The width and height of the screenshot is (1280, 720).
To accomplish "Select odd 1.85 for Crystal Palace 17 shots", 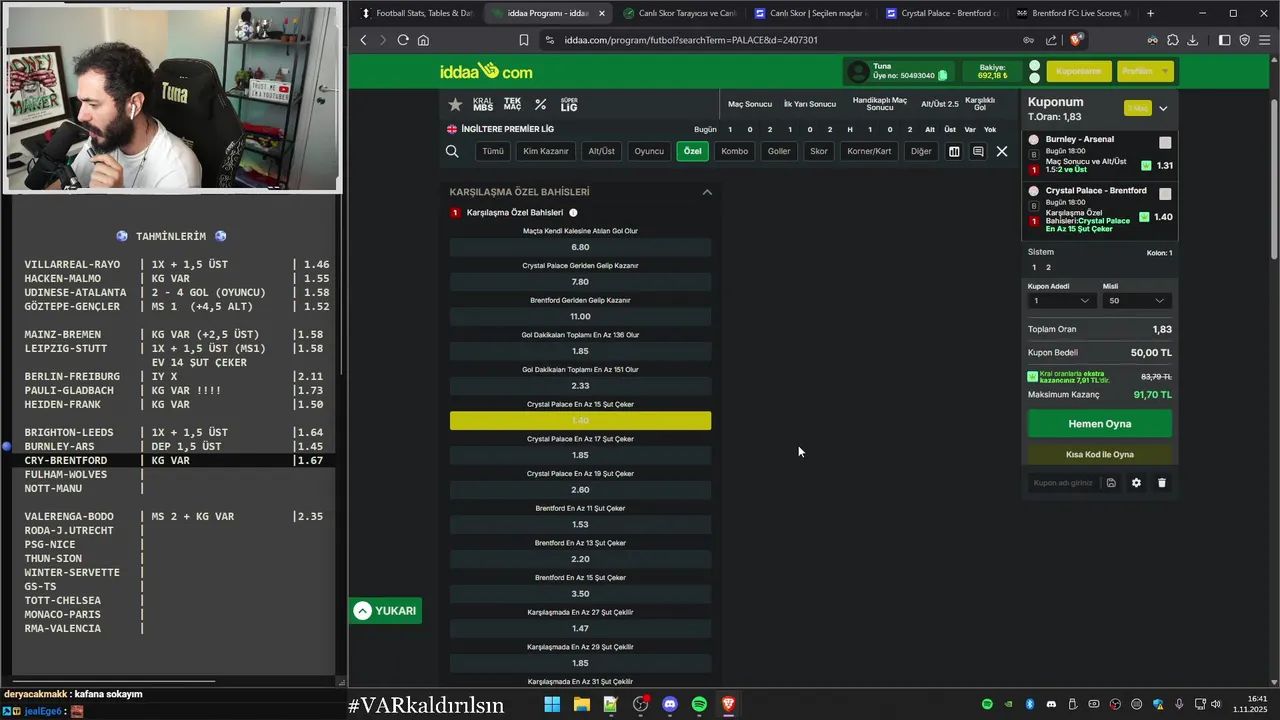I will pos(580,455).
